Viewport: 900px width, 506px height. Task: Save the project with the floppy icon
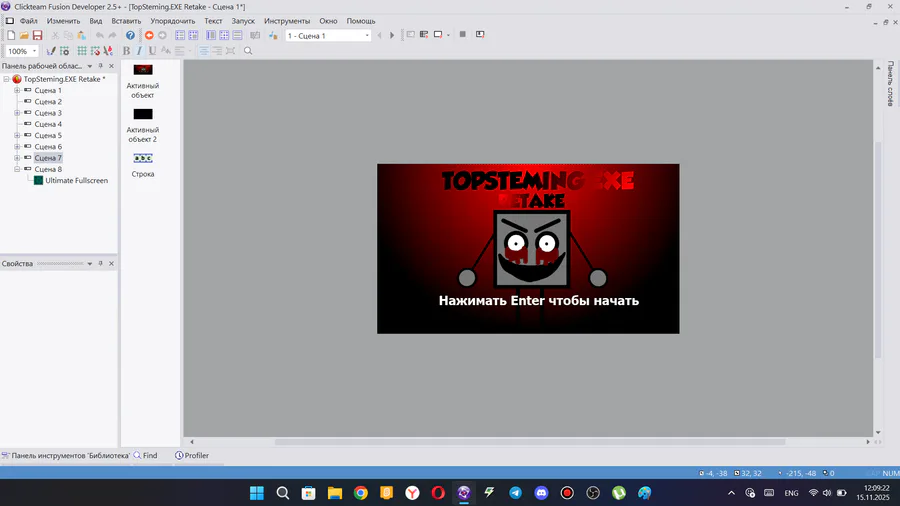[x=37, y=36]
